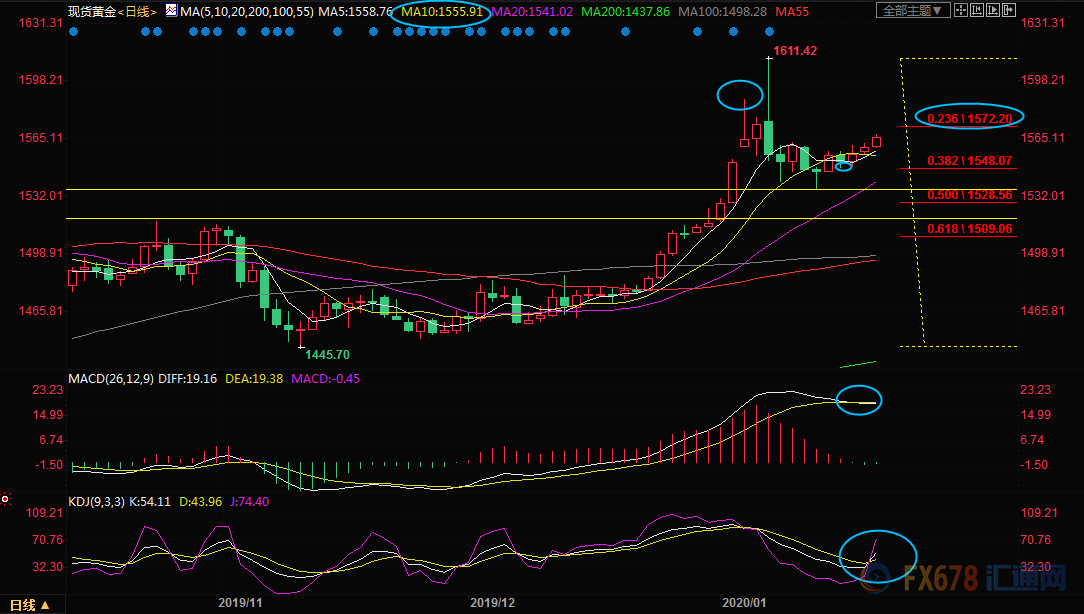Viewport: 1084px width, 614px height.
Task: Click the DIFF:19.16 value
Action: point(187,379)
